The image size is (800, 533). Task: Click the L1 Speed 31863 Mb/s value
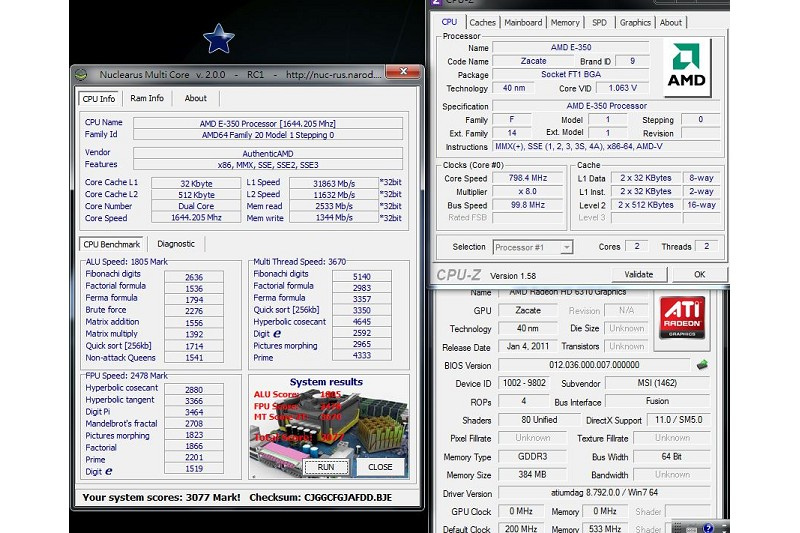334,184
